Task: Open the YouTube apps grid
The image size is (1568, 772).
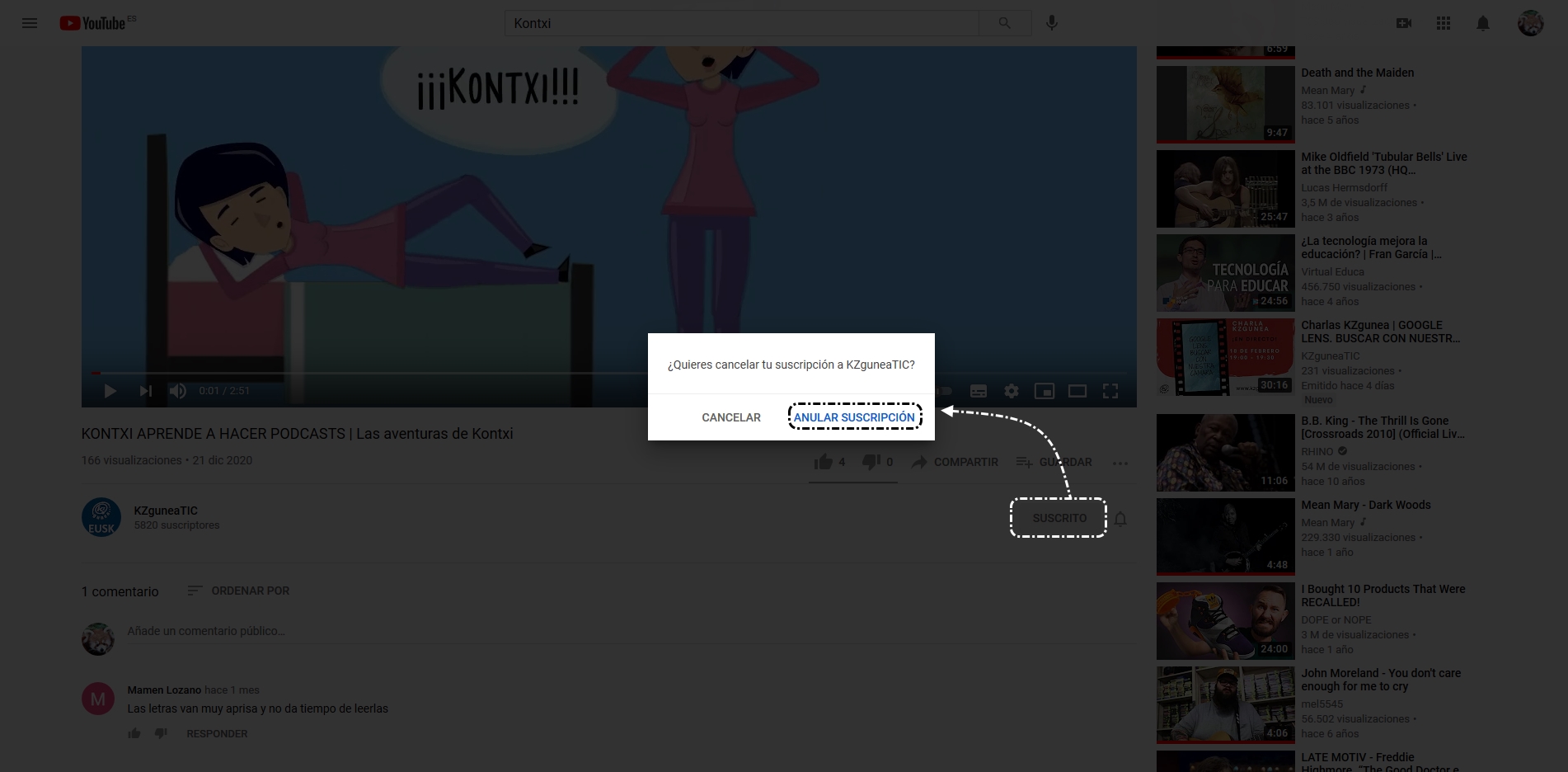Action: pyautogui.click(x=1444, y=23)
